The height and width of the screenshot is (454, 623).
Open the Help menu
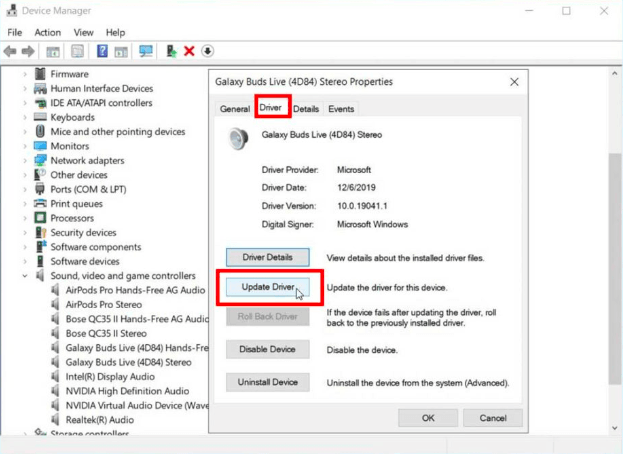click(115, 33)
